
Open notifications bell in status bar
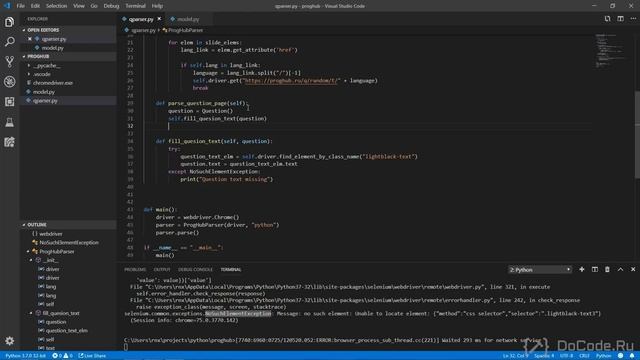tap(632, 356)
